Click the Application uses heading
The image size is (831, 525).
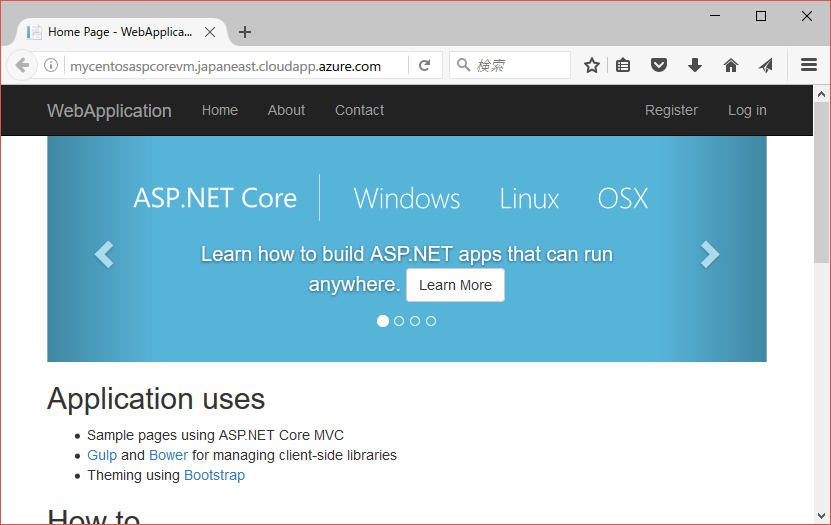point(156,399)
